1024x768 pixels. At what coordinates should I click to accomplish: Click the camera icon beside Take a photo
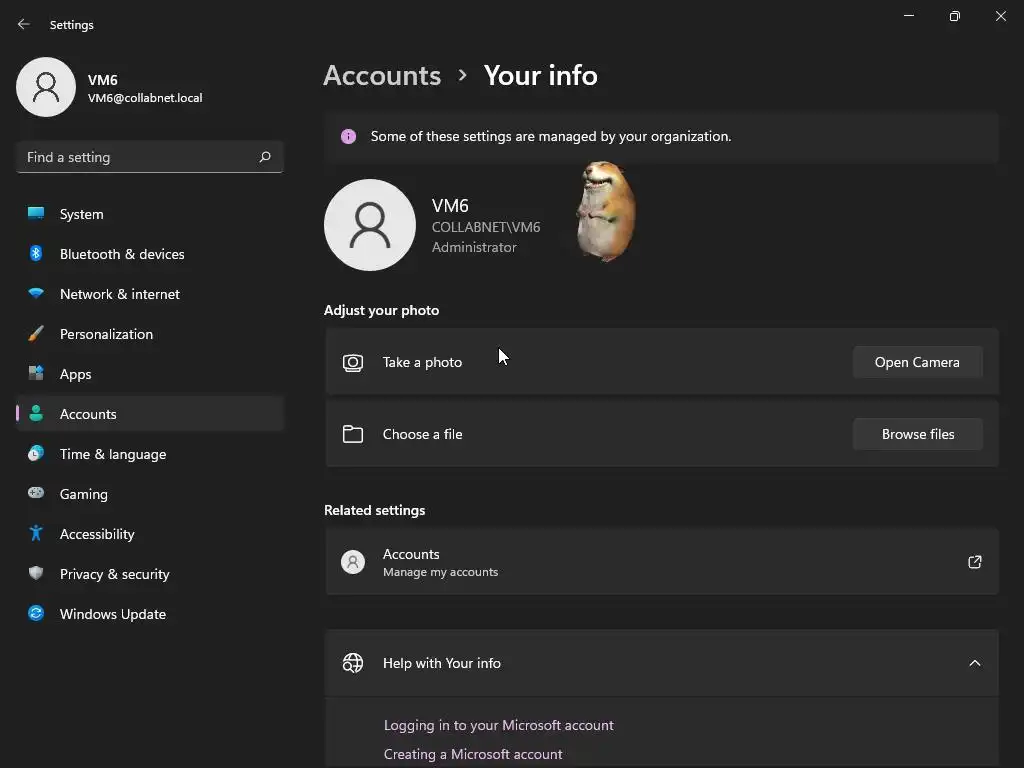click(353, 362)
